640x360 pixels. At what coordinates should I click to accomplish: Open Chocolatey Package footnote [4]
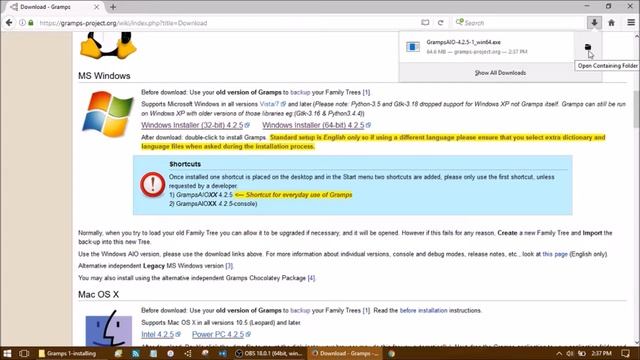pyautogui.click(x=311, y=278)
